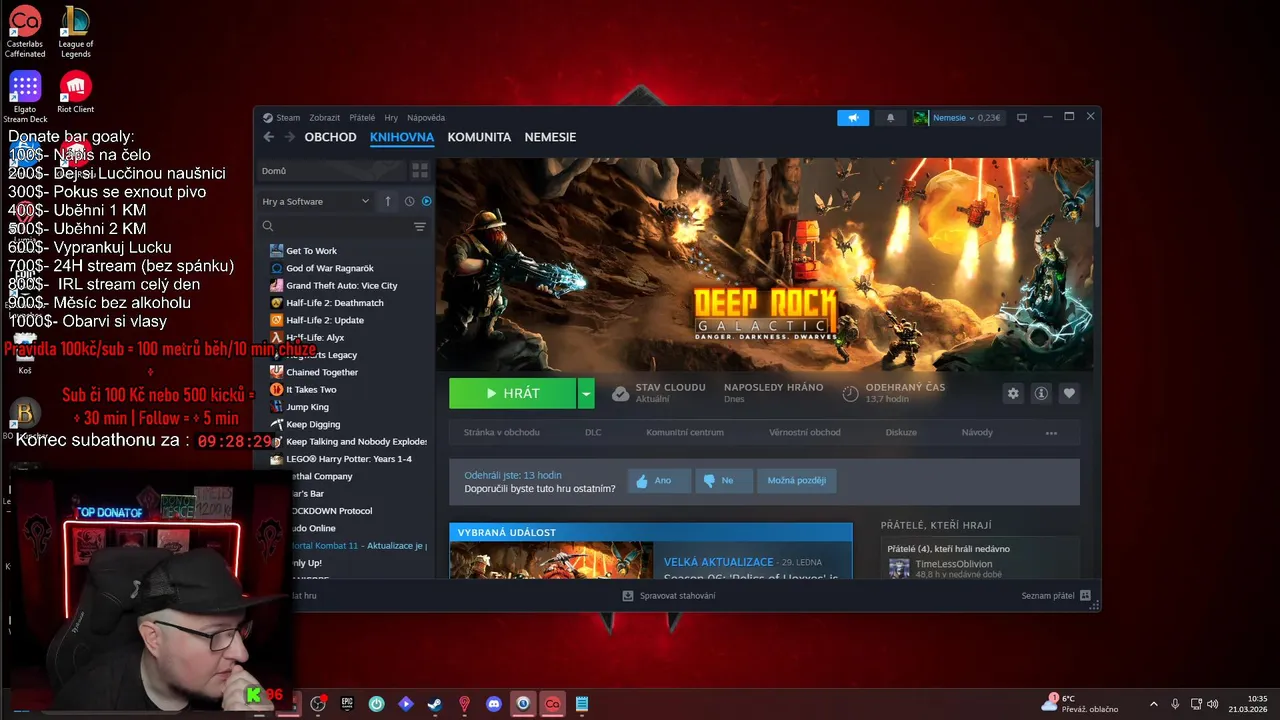Click the thumbs down Ne button
The width and height of the screenshot is (1280, 720).
(x=723, y=481)
